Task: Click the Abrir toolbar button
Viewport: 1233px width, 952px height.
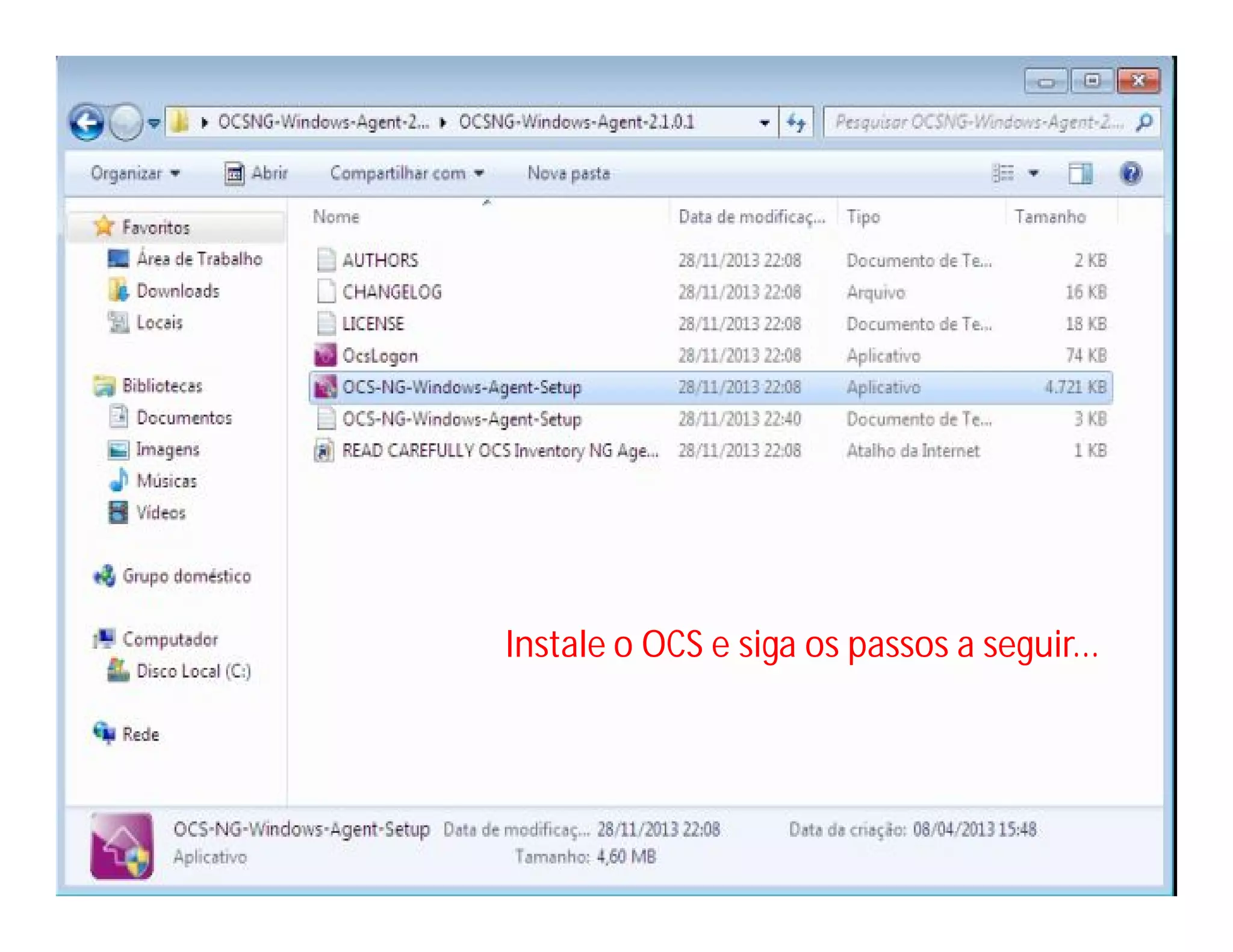Action: tap(256, 173)
